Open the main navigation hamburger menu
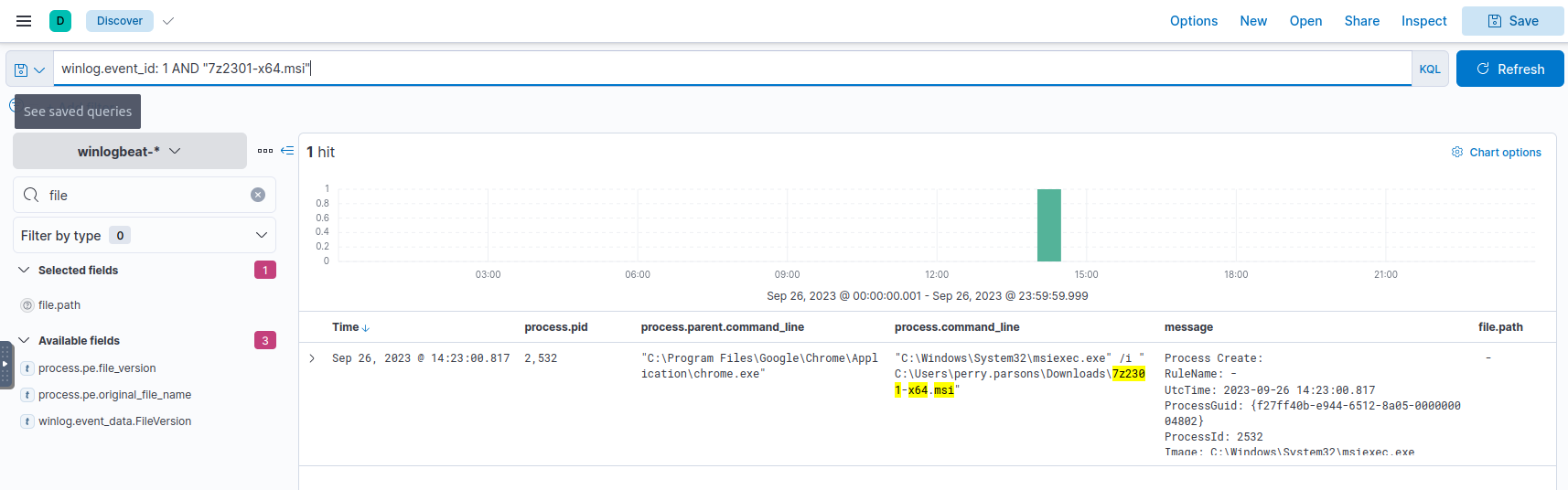1568x490 pixels. [24, 21]
